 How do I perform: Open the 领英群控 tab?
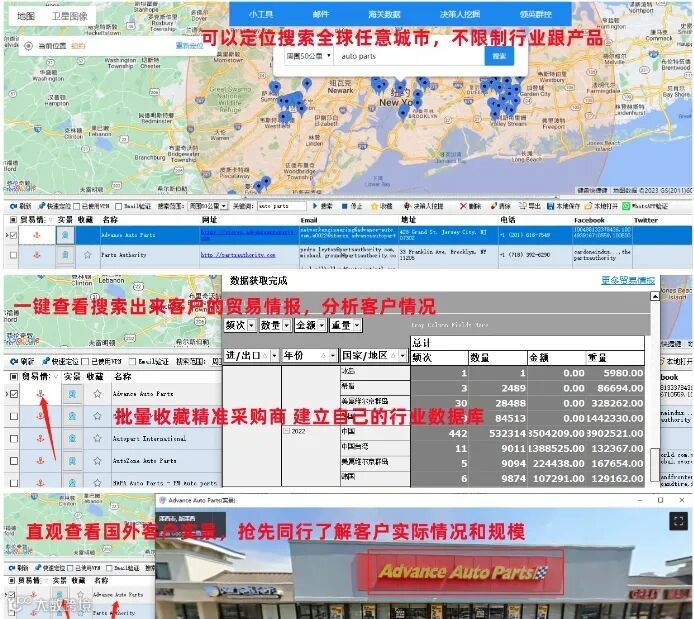[x=536, y=14]
